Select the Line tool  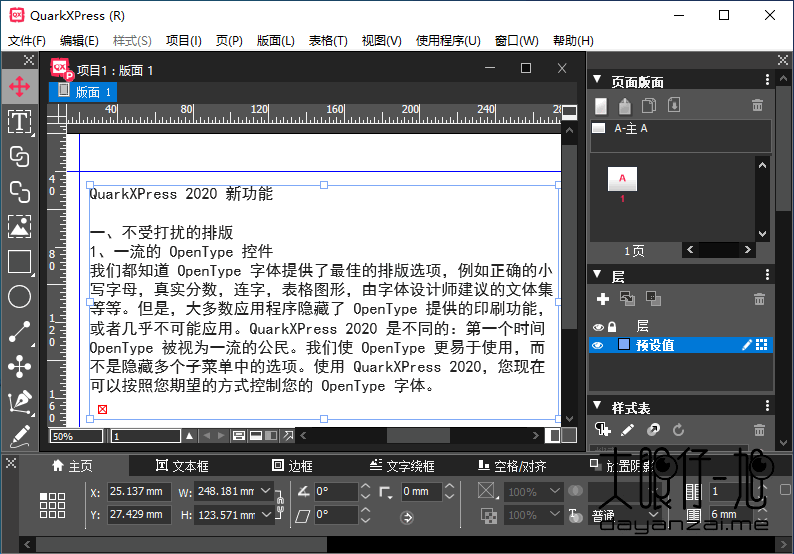[19, 332]
